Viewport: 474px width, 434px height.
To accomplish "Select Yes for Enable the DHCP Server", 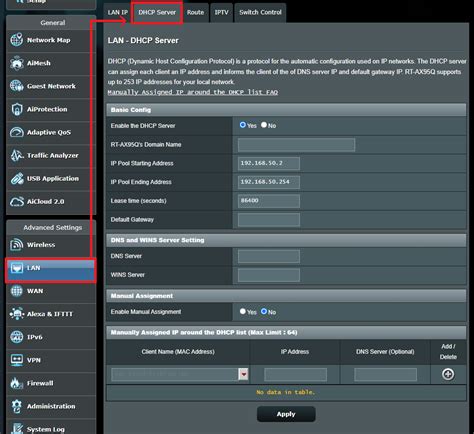I will [x=243, y=125].
